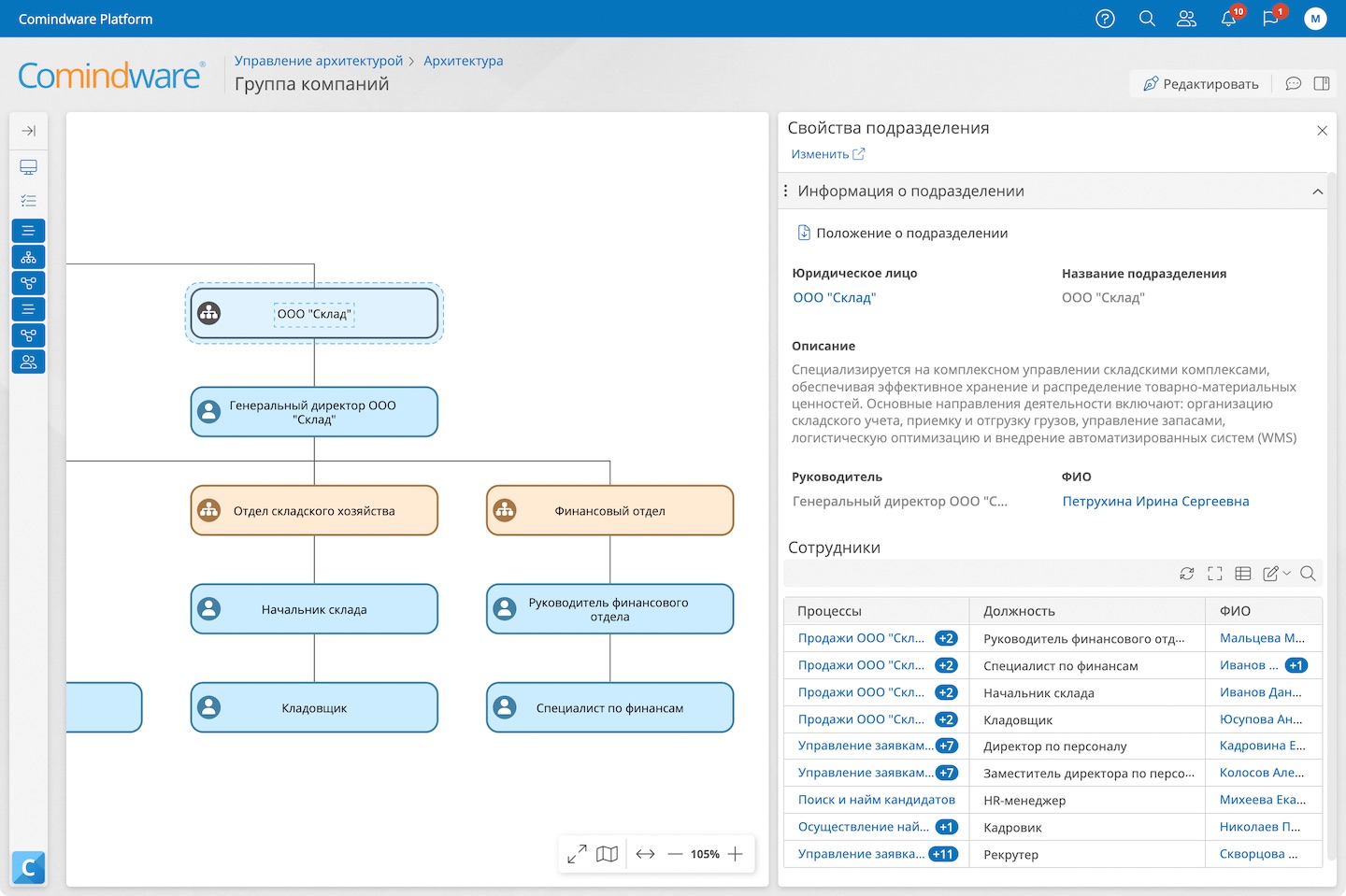Open ООО "Склад" legal entity link
This screenshot has width=1346, height=896.
tap(835, 298)
